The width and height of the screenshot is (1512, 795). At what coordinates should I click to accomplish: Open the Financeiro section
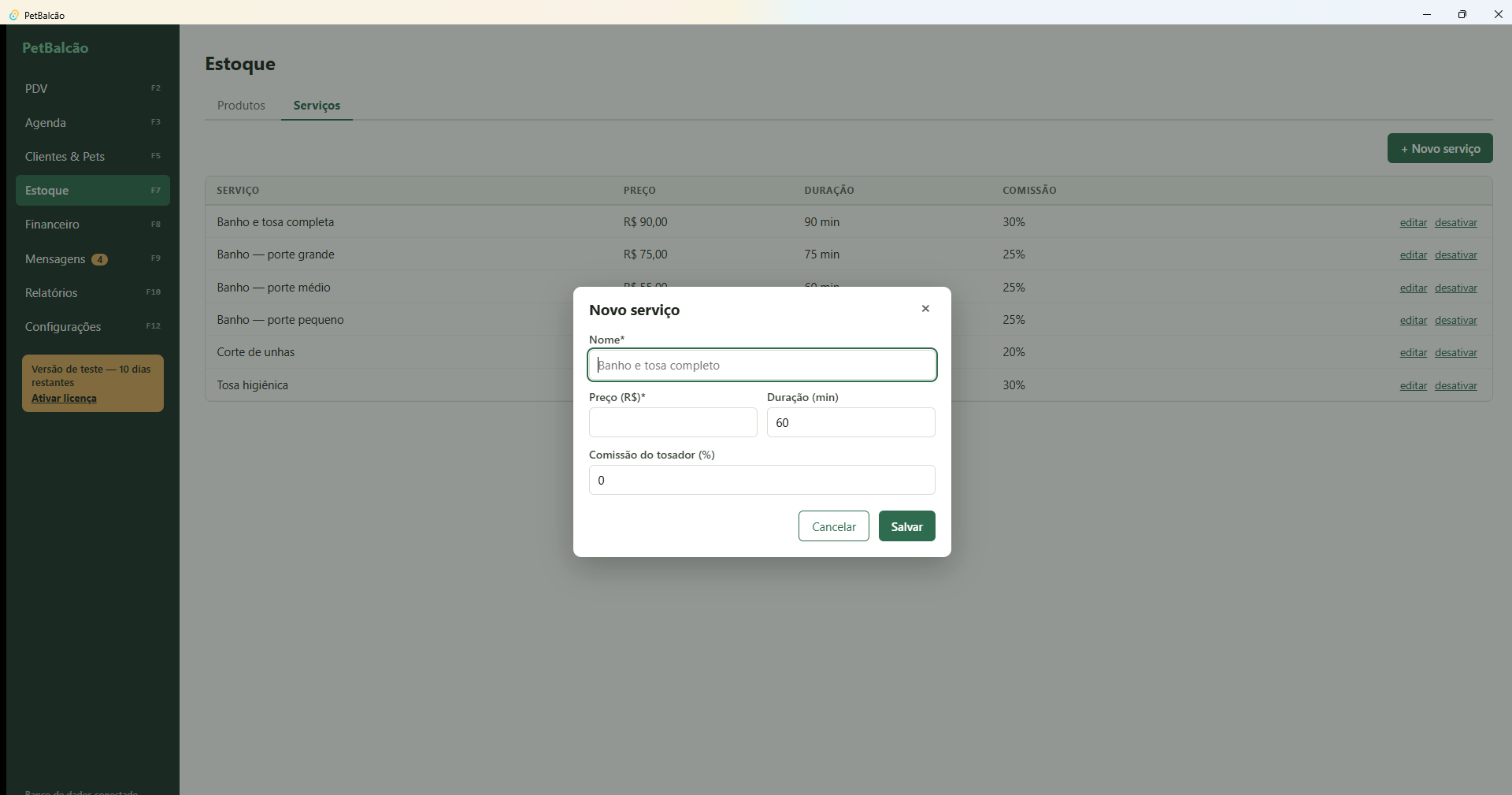tap(93, 225)
